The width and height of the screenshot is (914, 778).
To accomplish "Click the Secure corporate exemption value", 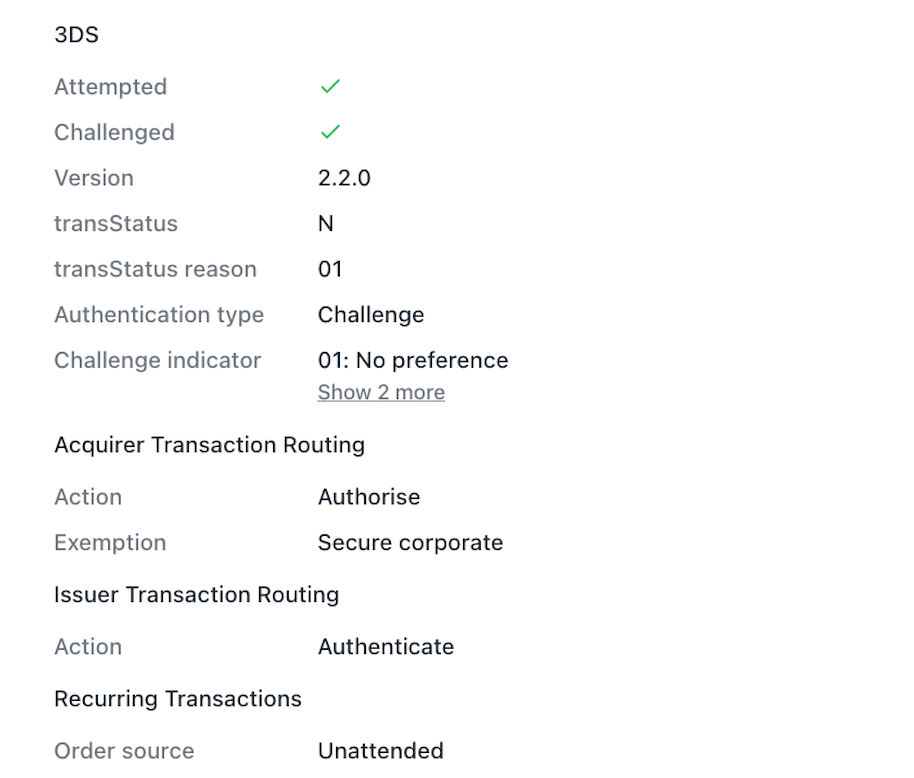I will [410, 543].
